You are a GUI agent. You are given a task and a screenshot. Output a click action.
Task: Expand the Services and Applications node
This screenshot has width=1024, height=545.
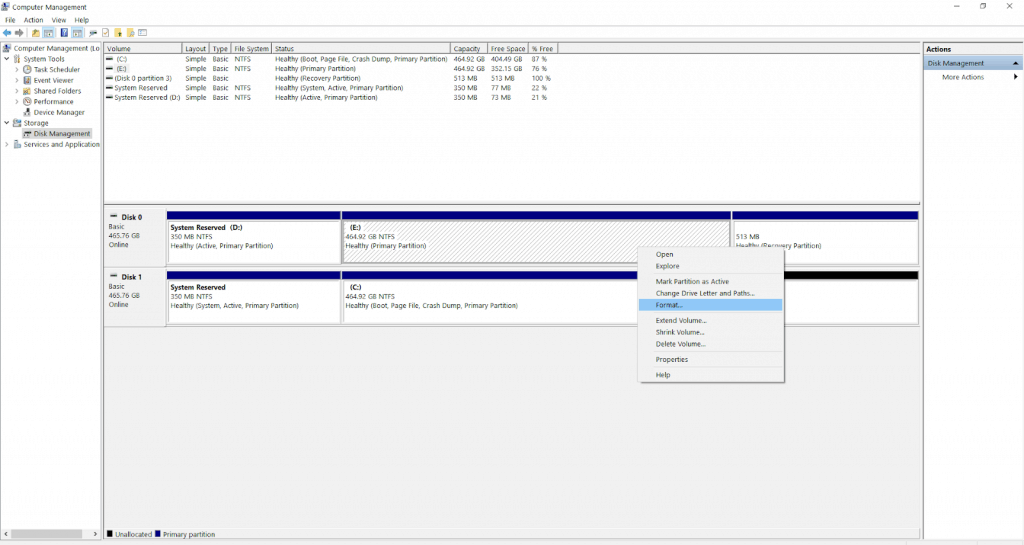click(7, 144)
